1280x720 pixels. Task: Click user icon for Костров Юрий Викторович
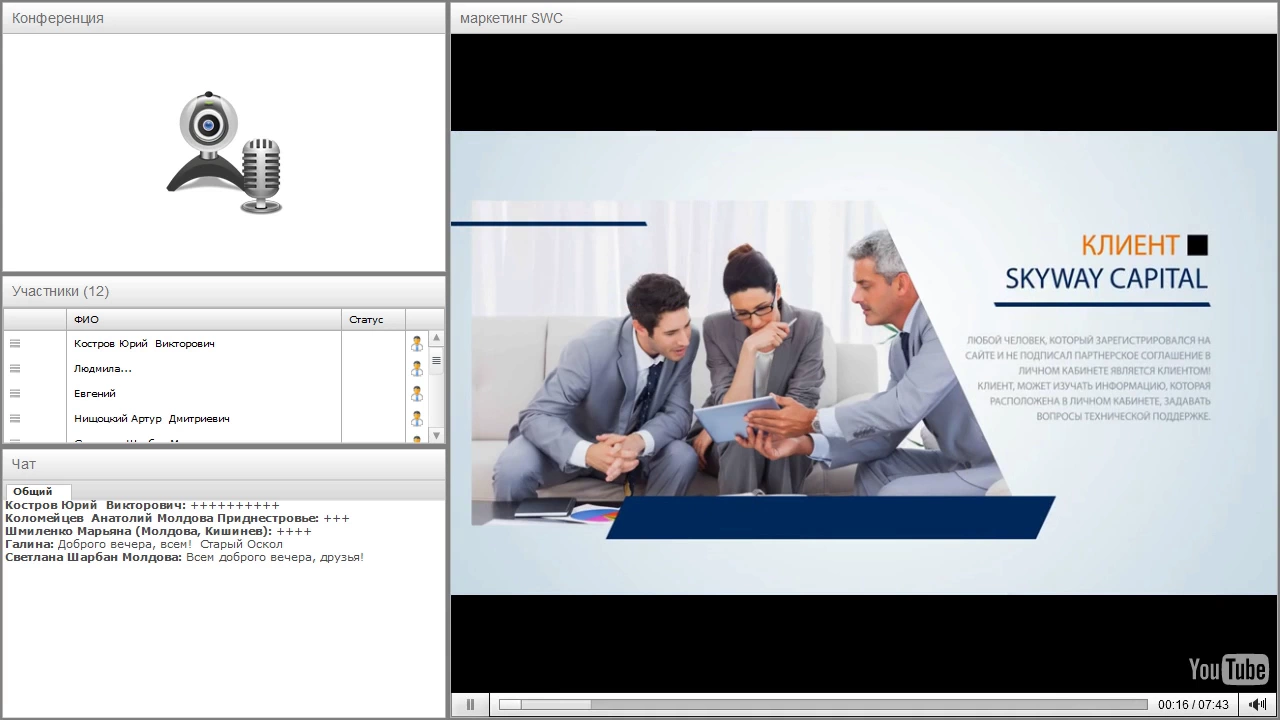[x=417, y=344]
